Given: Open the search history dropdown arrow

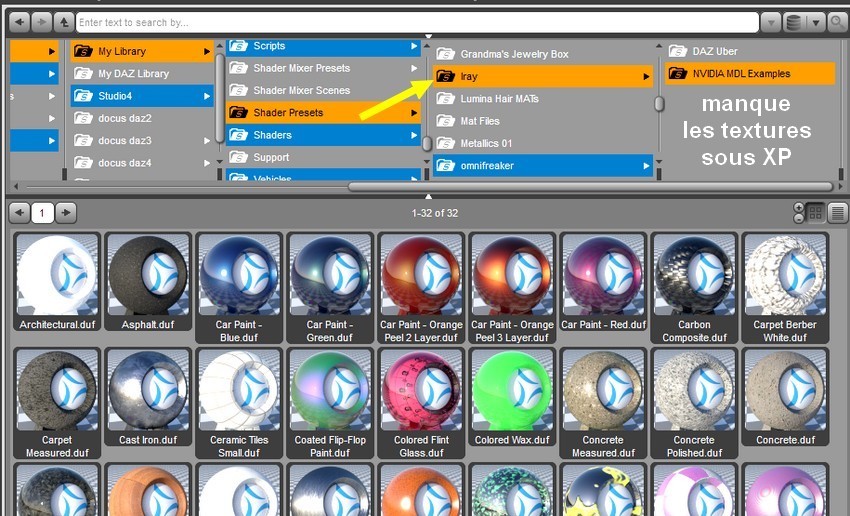Looking at the screenshot, I should point(770,22).
